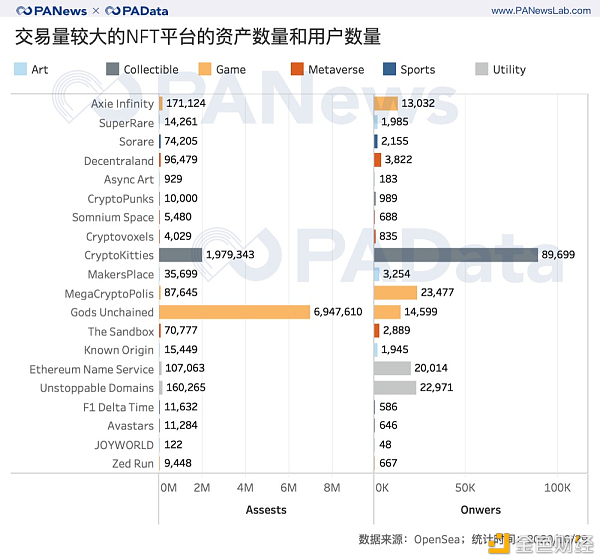600x560 pixels.
Task: Click the PANews logo in header
Action: click(52, 11)
